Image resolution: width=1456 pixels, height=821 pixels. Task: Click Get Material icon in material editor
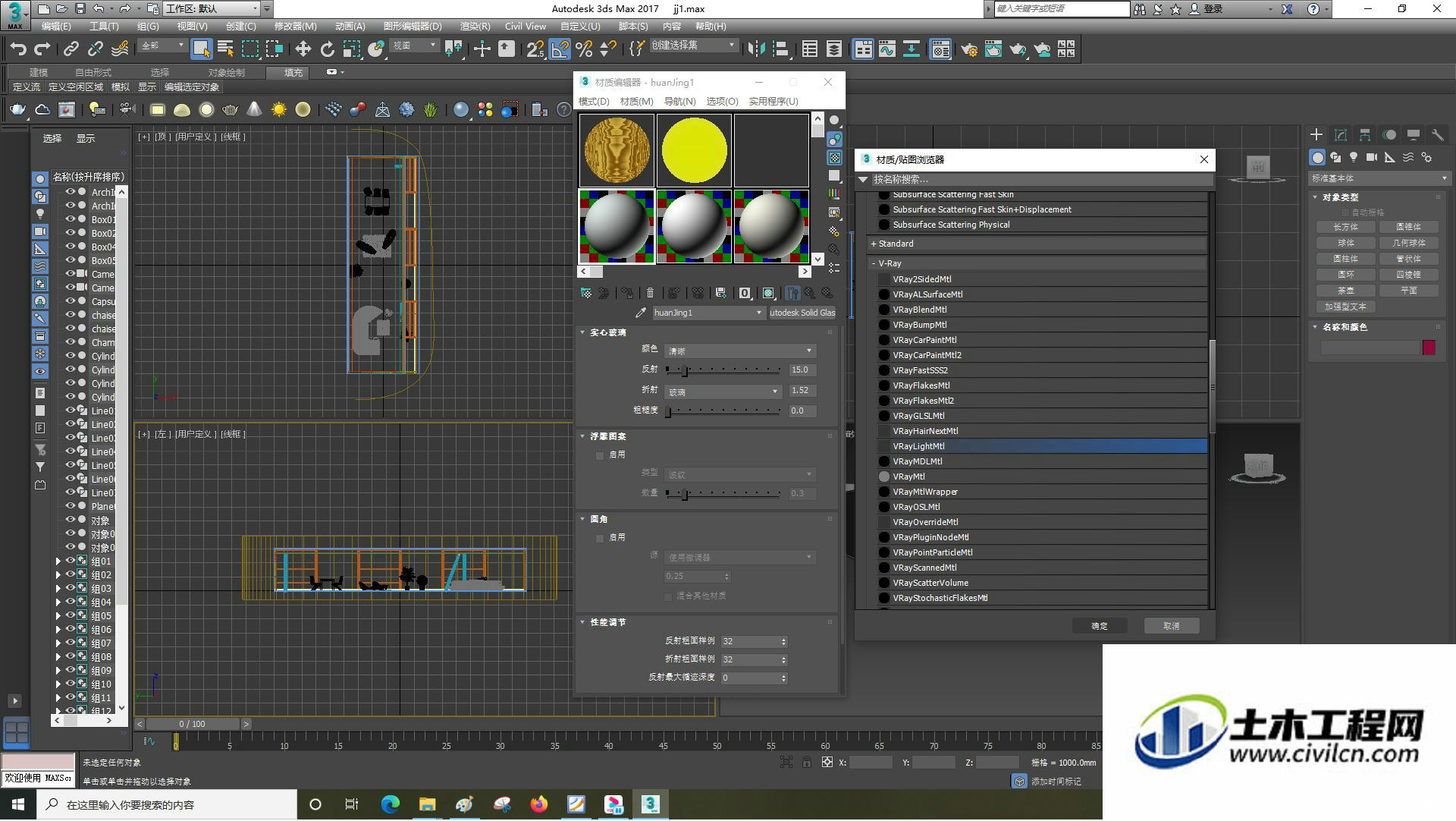point(585,293)
